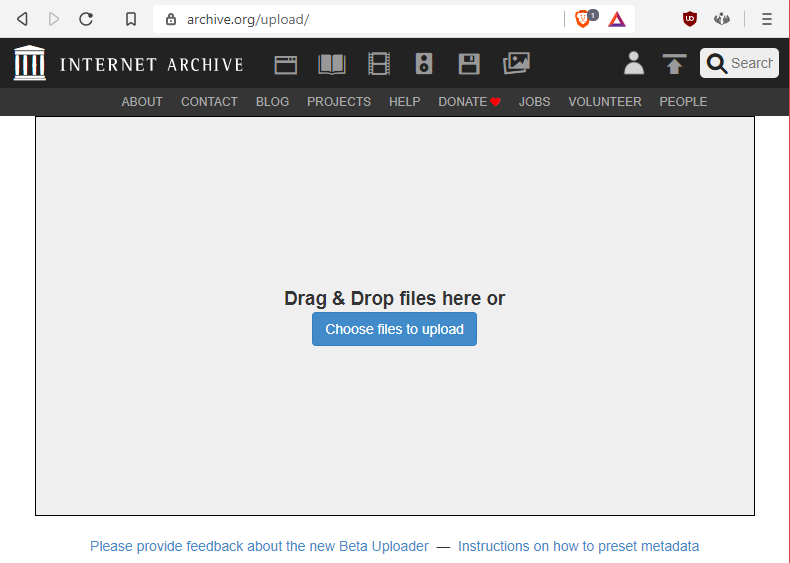Click the browser forward arrow

pyautogui.click(x=54, y=19)
